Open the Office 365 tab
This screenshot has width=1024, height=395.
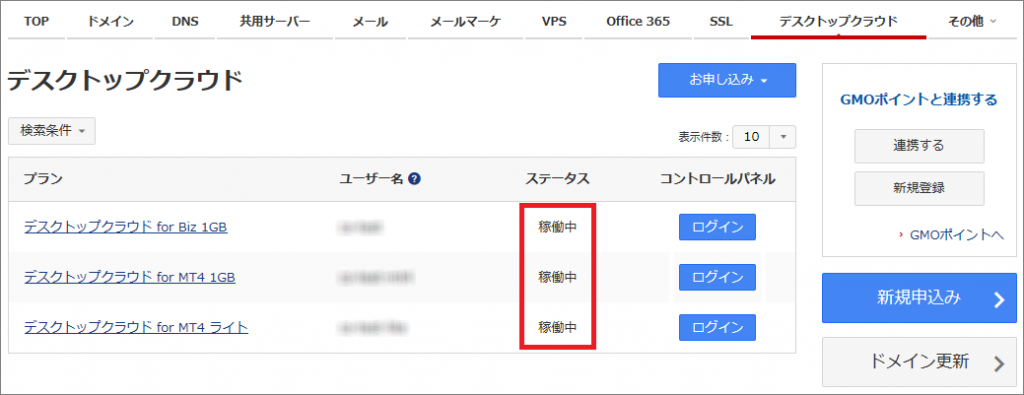coord(637,22)
